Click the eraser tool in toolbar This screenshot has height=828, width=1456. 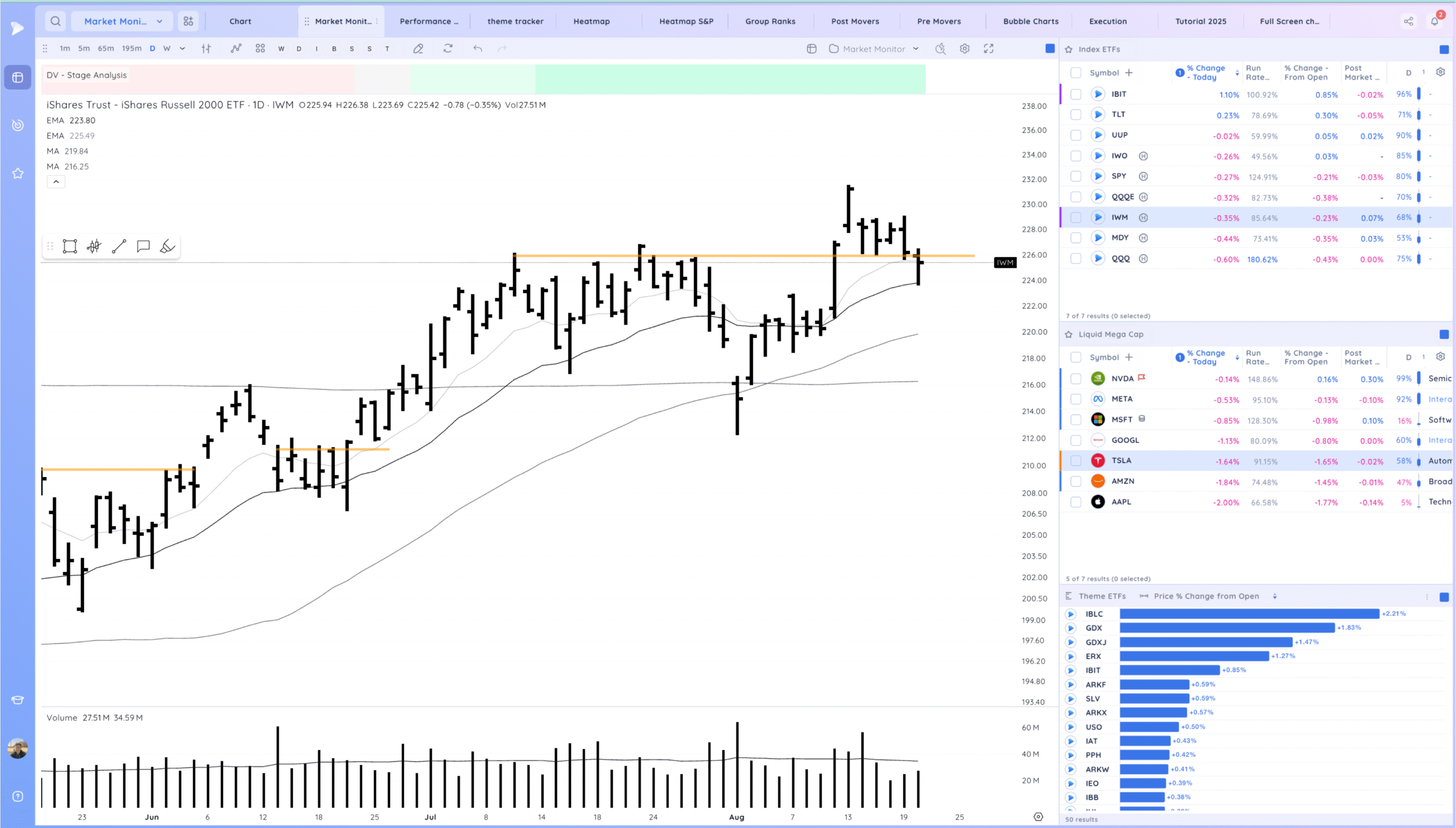click(418, 49)
